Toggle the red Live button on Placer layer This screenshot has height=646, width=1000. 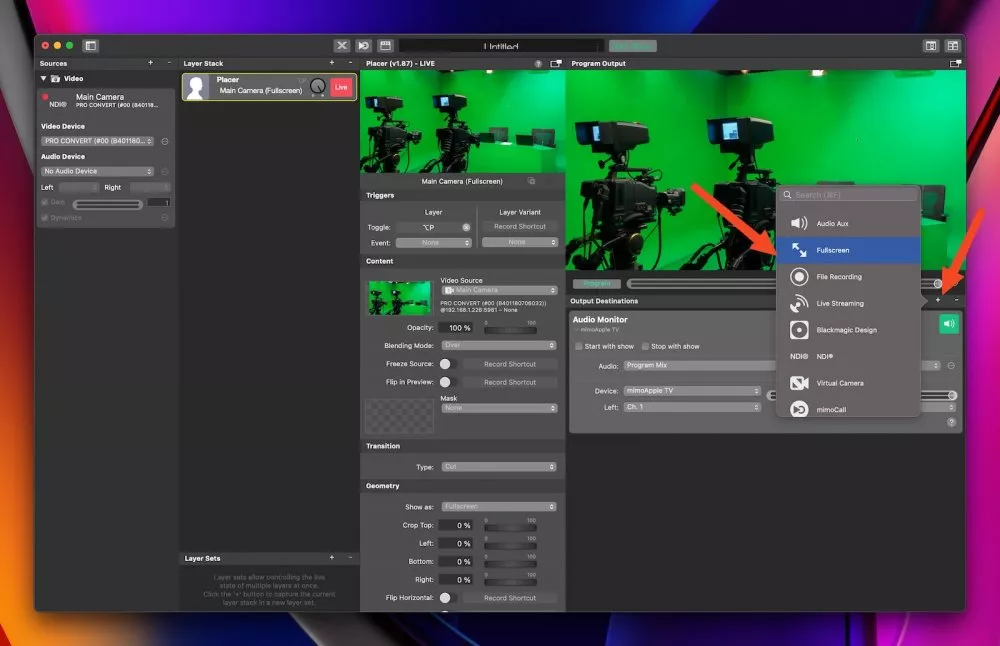341,87
